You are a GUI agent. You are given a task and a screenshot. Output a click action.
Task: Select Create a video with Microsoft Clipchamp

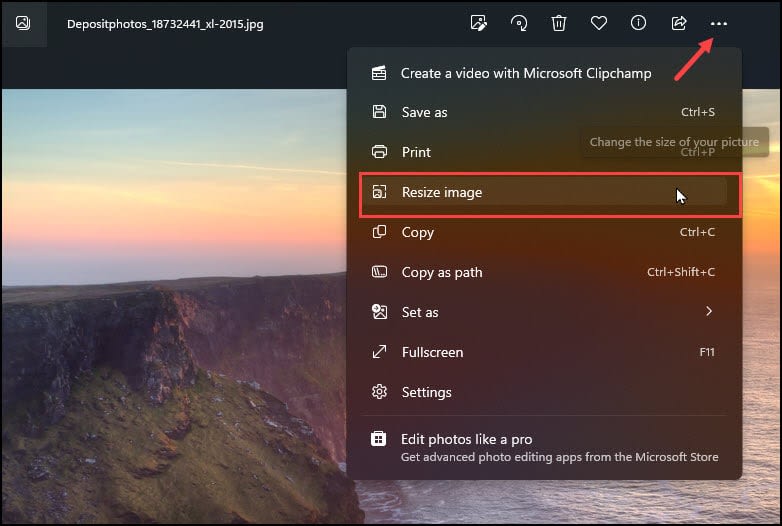pyautogui.click(x=545, y=73)
